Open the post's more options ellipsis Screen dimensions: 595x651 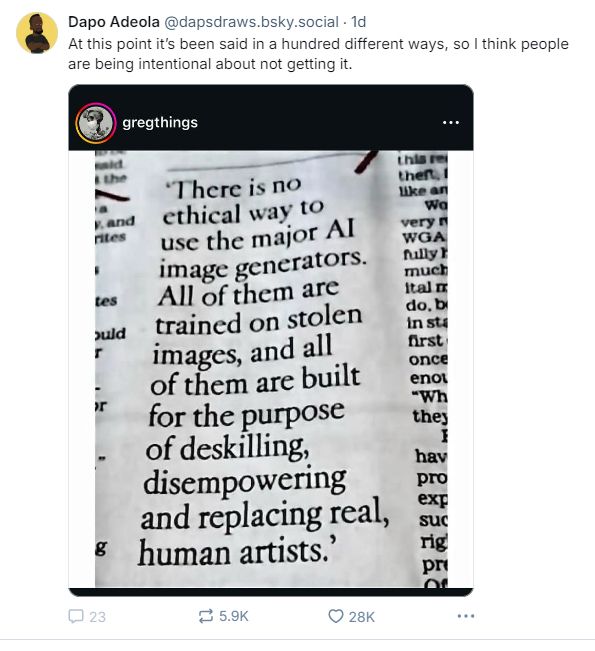[465, 616]
